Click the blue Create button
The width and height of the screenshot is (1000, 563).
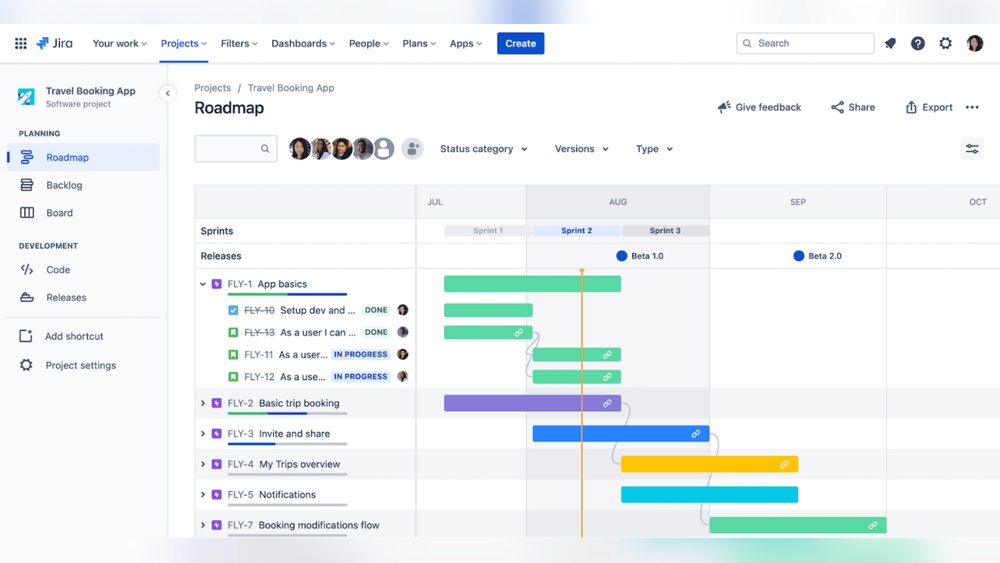pos(520,43)
